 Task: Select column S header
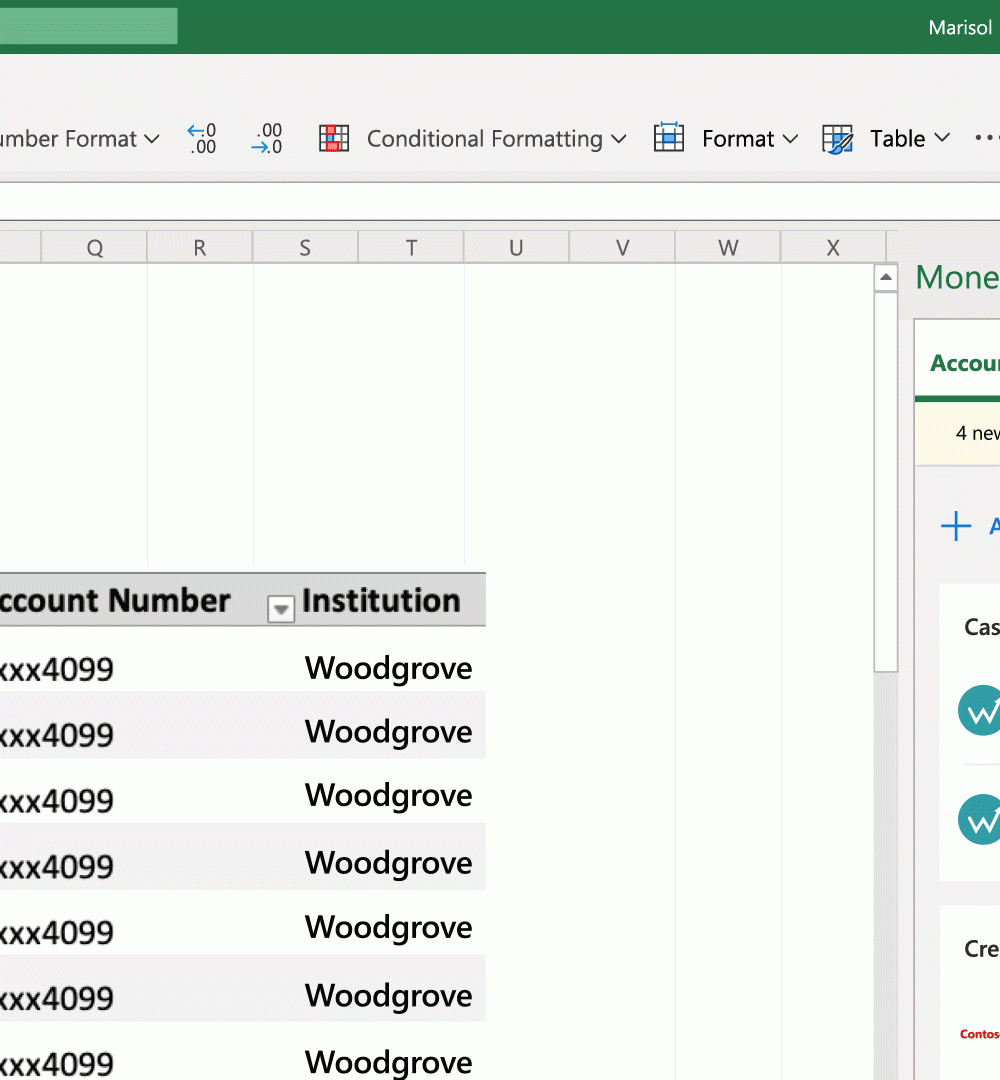tap(305, 247)
